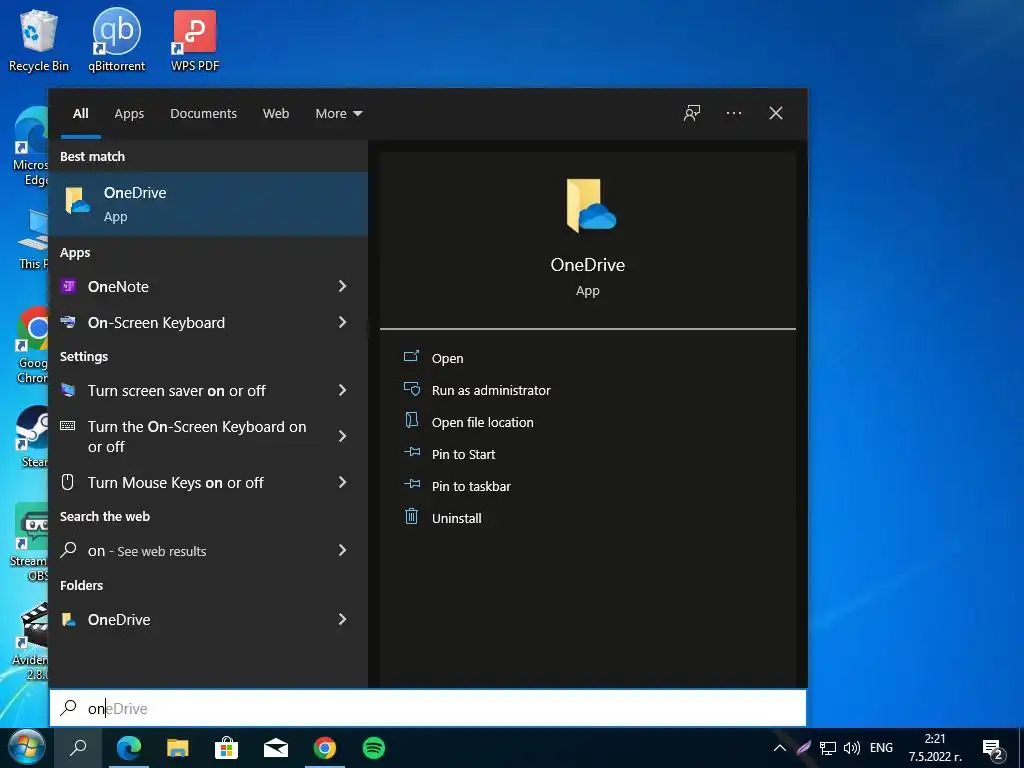Click the taskbar search magnifier icon
Viewport: 1024px width, 768px height.
(78, 748)
